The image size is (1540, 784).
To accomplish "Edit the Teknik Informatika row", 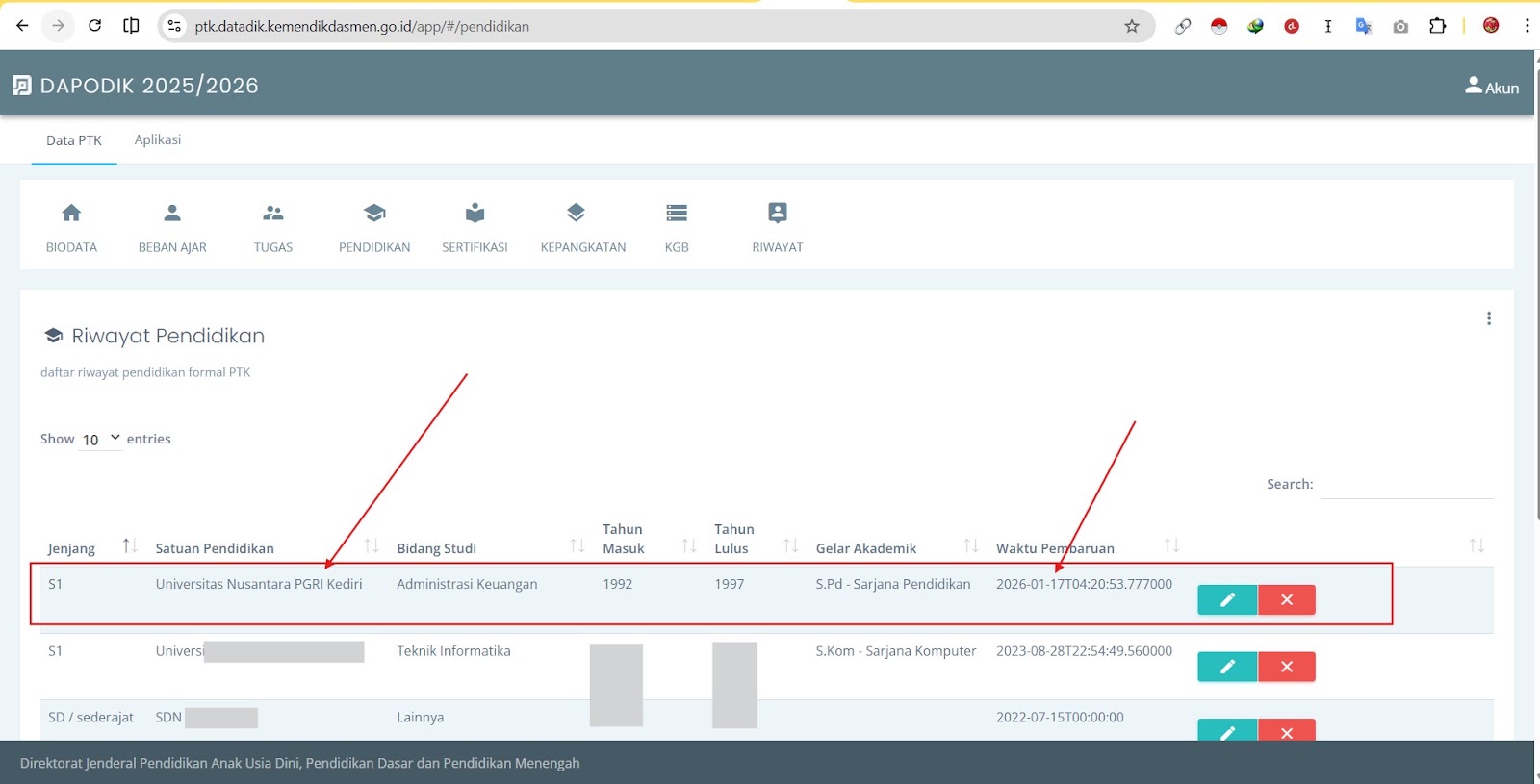I will [1227, 667].
